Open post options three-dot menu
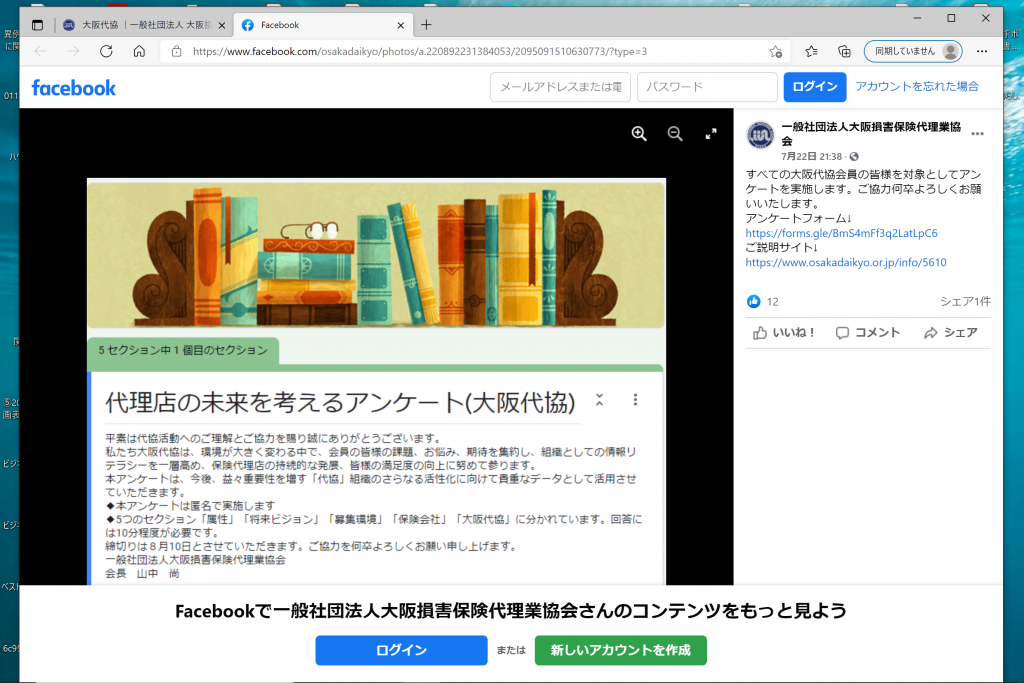 (x=977, y=134)
